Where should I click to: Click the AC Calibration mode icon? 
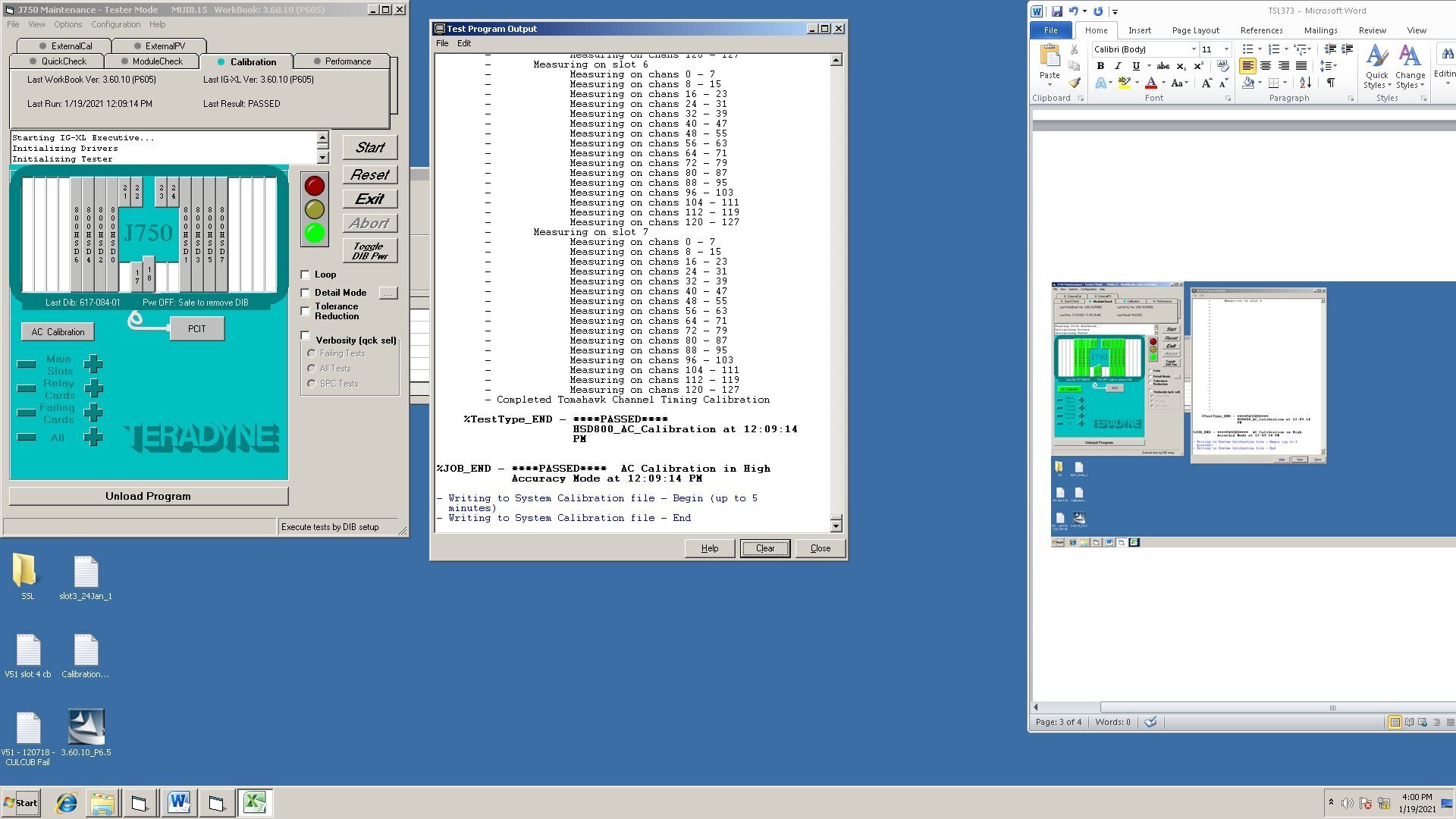click(x=56, y=331)
